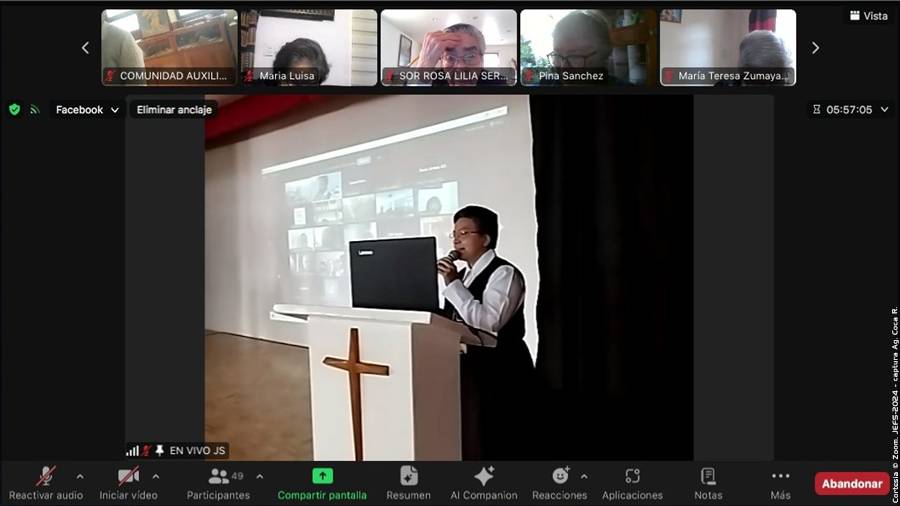Open Facebook live stream dropdown

coord(87,110)
